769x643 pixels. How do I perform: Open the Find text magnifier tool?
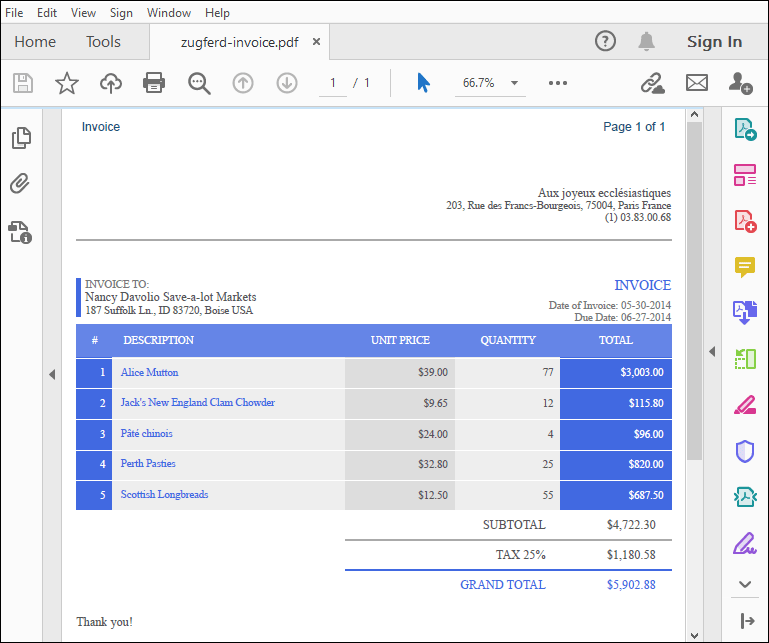tap(199, 83)
